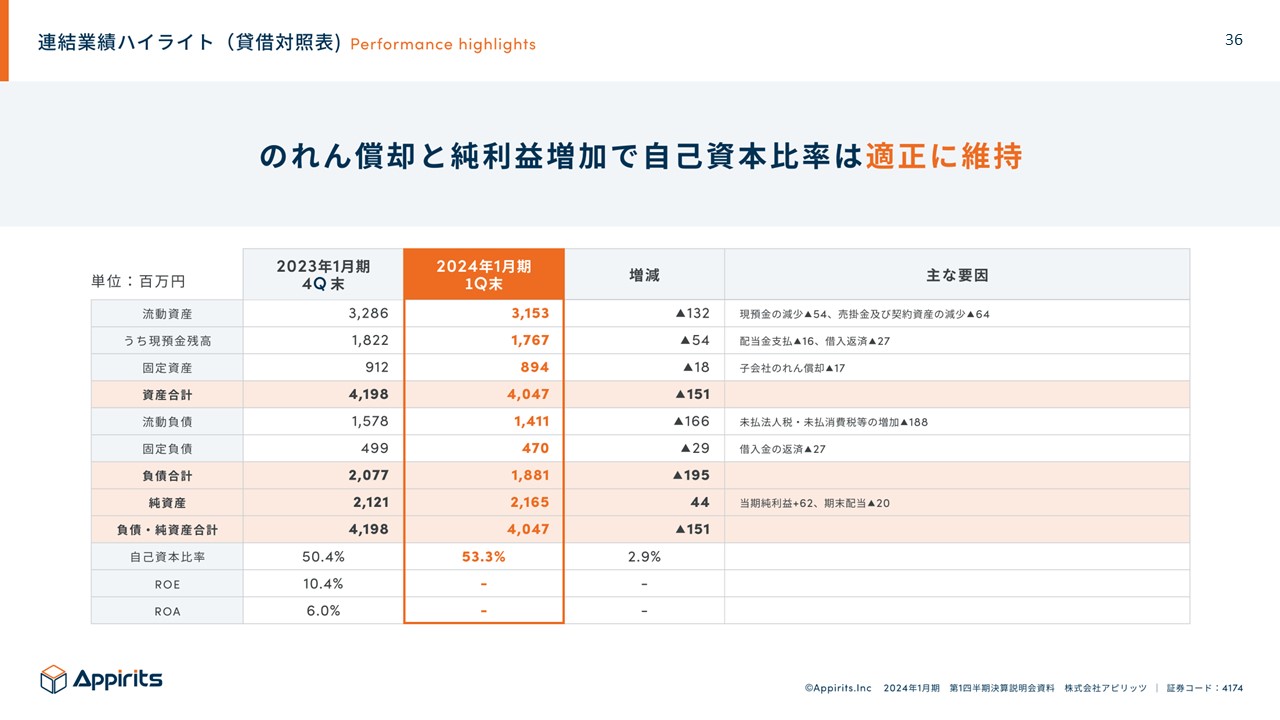Click the 増減 column header
Image resolution: width=1280 pixels, height=720 pixels.
(644, 275)
